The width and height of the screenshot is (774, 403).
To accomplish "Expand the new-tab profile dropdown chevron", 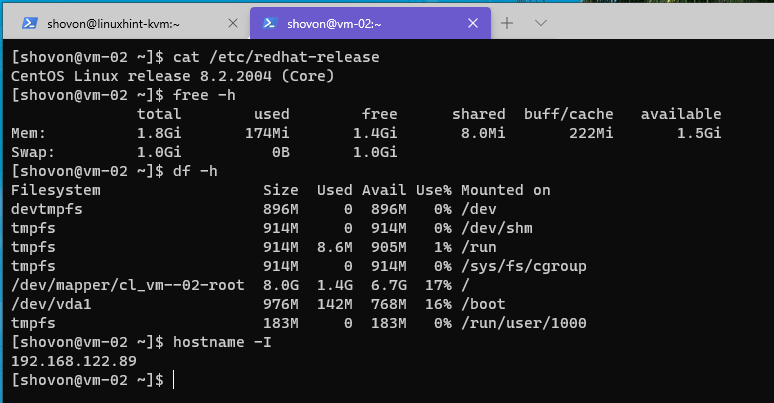I will [541, 22].
